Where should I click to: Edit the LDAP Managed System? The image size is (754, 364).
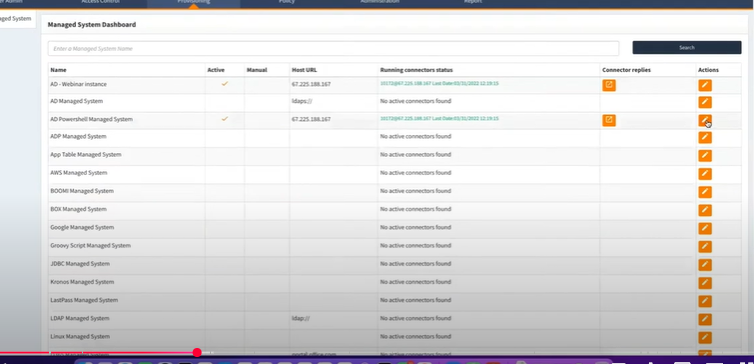(x=705, y=319)
